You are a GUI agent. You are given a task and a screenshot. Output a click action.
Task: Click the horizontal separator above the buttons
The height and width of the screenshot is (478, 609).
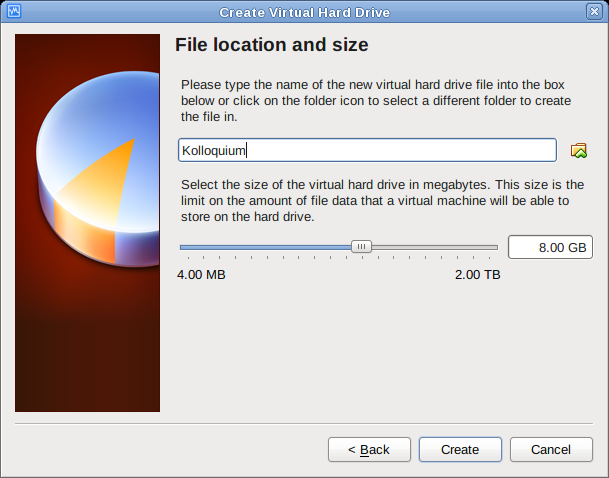(304, 424)
